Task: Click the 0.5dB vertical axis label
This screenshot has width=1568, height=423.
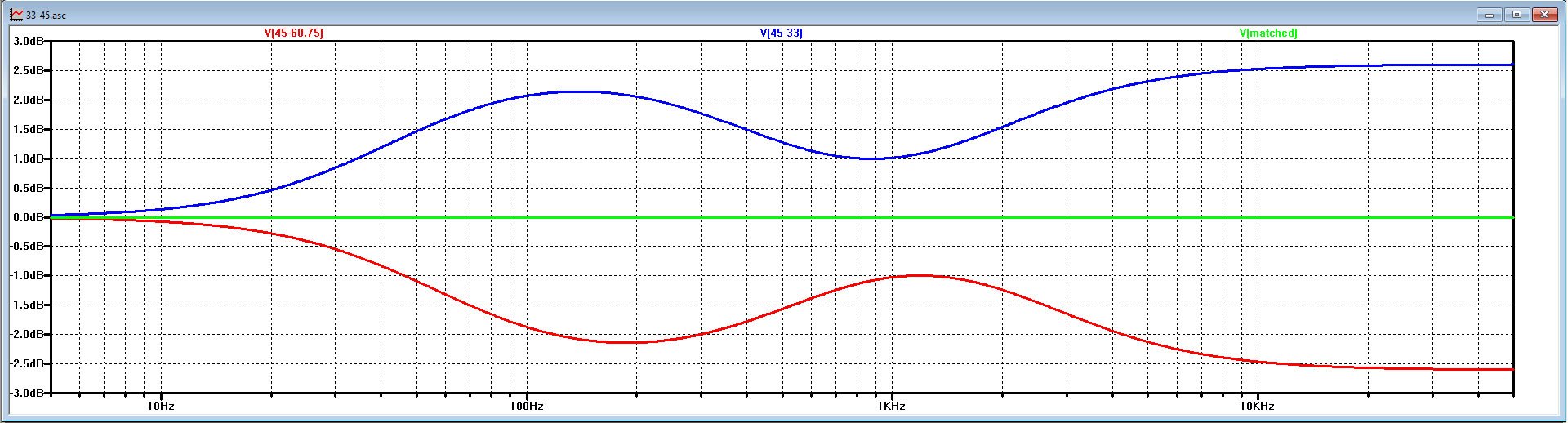Action: click(x=27, y=188)
